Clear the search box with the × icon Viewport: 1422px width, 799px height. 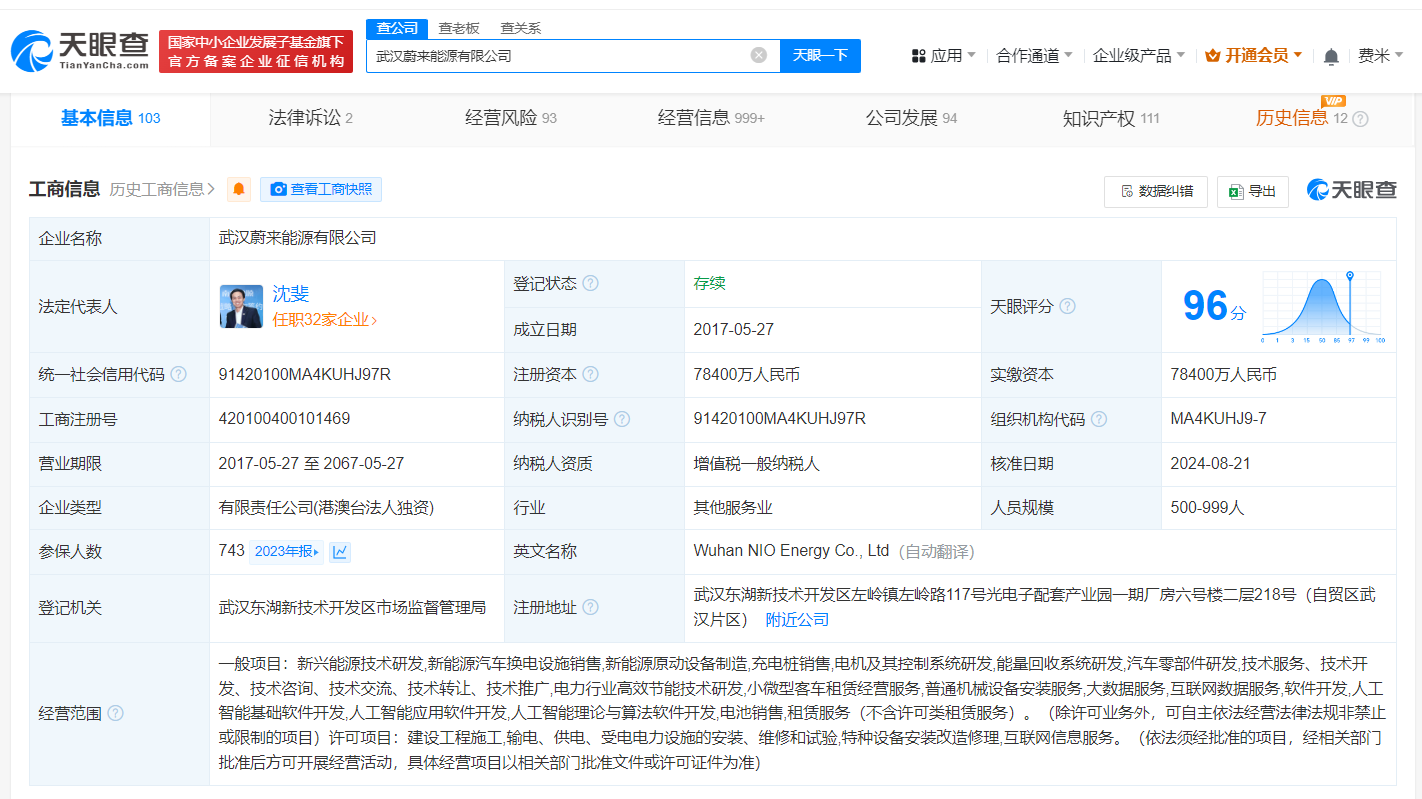point(758,56)
